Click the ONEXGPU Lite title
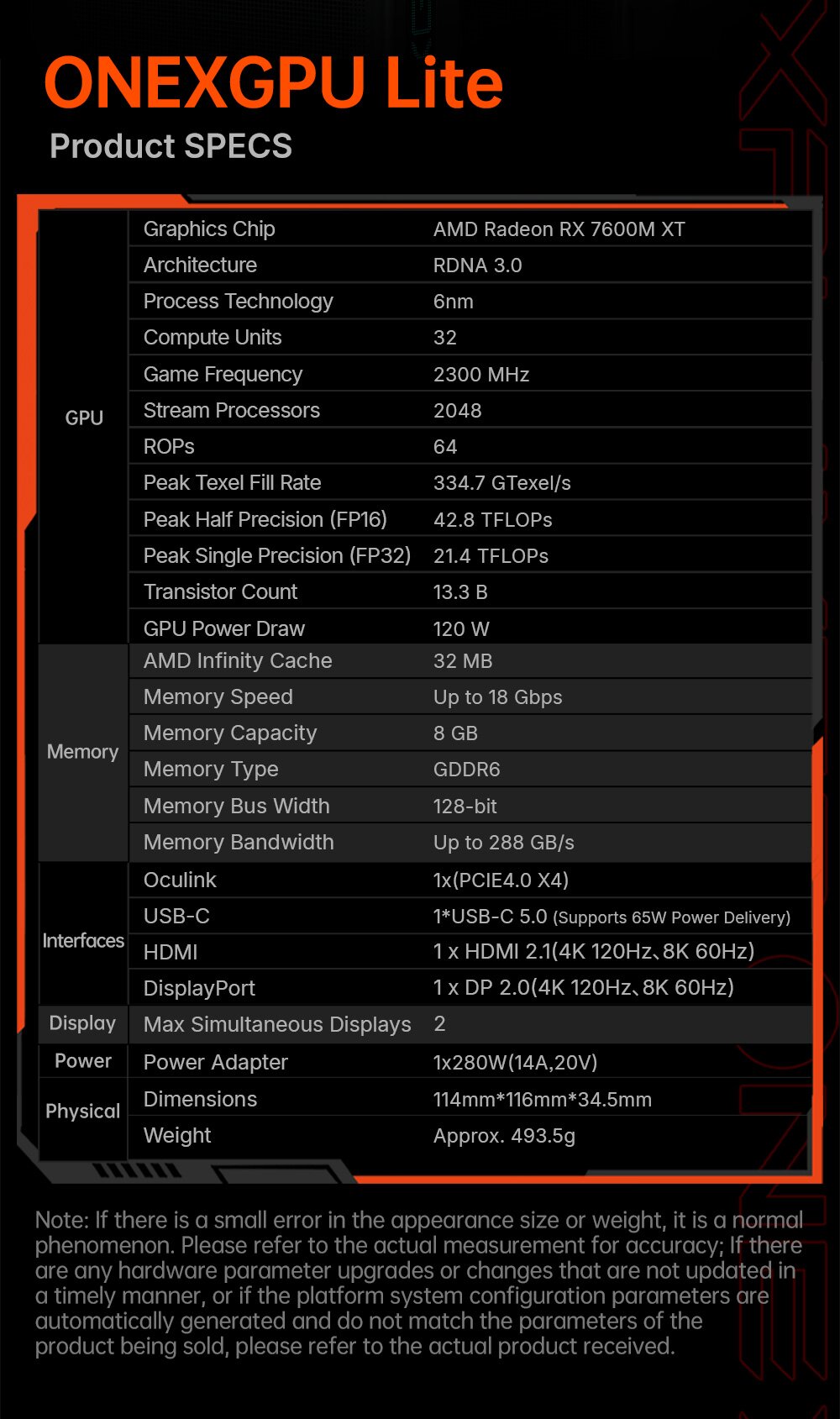 (x=273, y=83)
